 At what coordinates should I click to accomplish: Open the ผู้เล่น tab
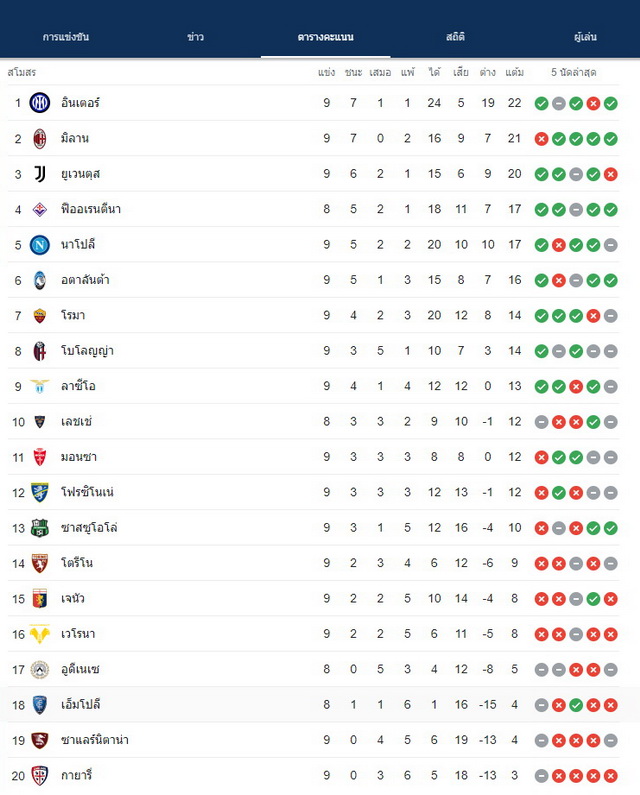[585, 37]
